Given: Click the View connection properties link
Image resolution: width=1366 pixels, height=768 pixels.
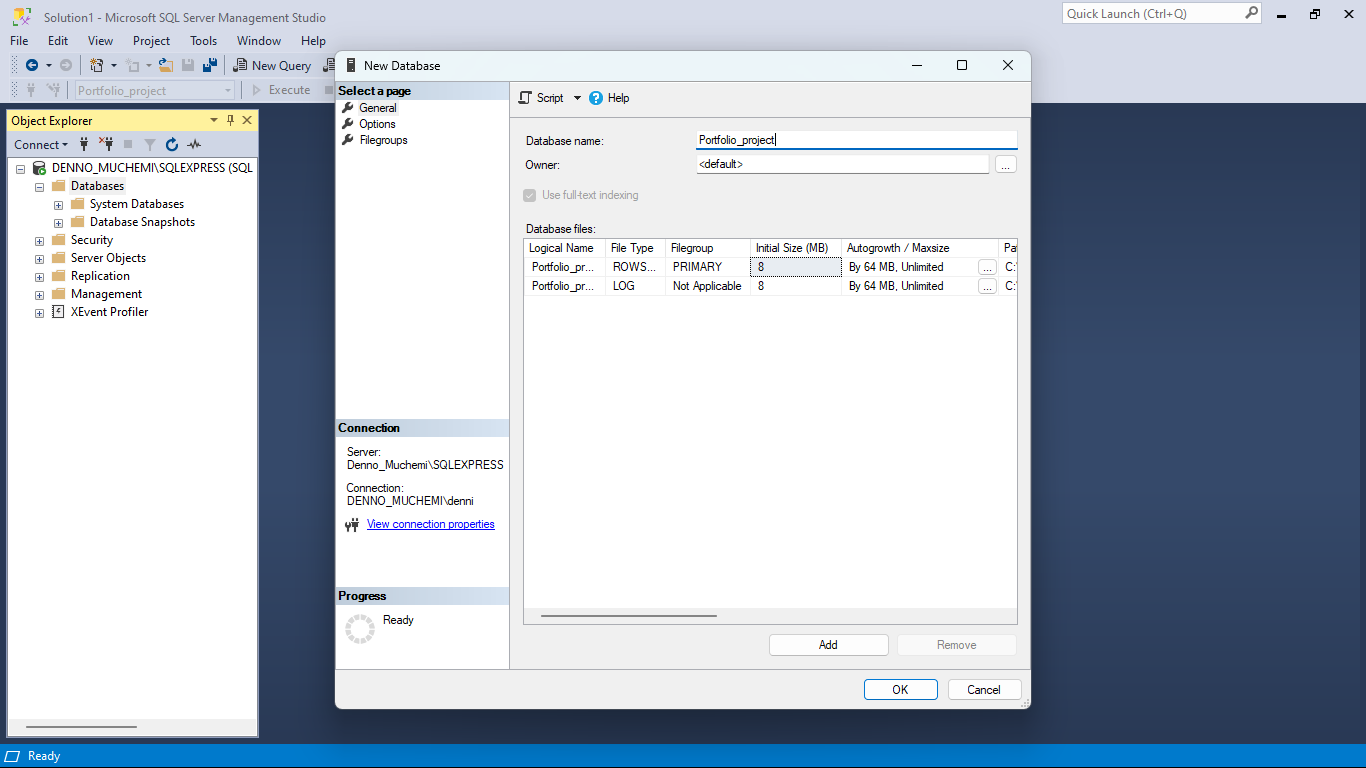Looking at the screenshot, I should pyautogui.click(x=431, y=524).
